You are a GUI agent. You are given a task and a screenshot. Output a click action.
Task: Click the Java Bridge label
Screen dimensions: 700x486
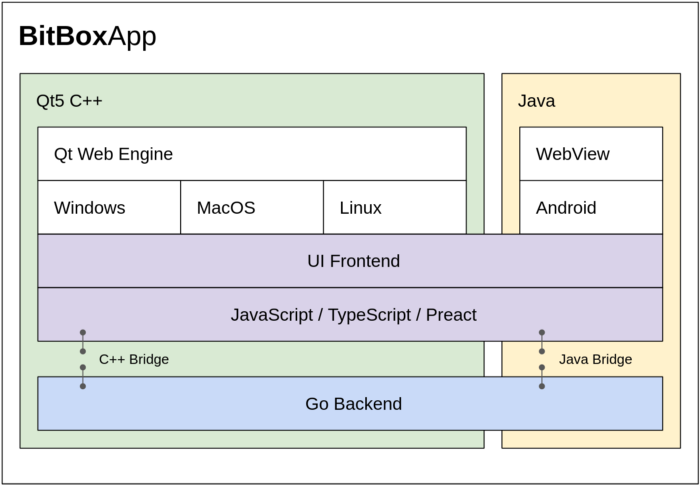(596, 359)
